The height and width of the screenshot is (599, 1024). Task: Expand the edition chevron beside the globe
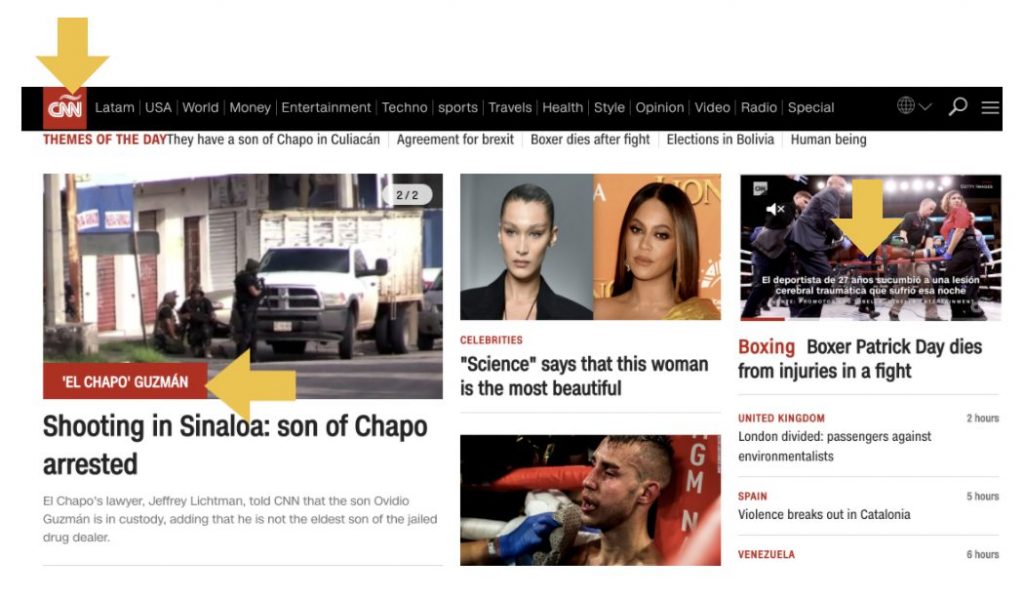coord(925,106)
